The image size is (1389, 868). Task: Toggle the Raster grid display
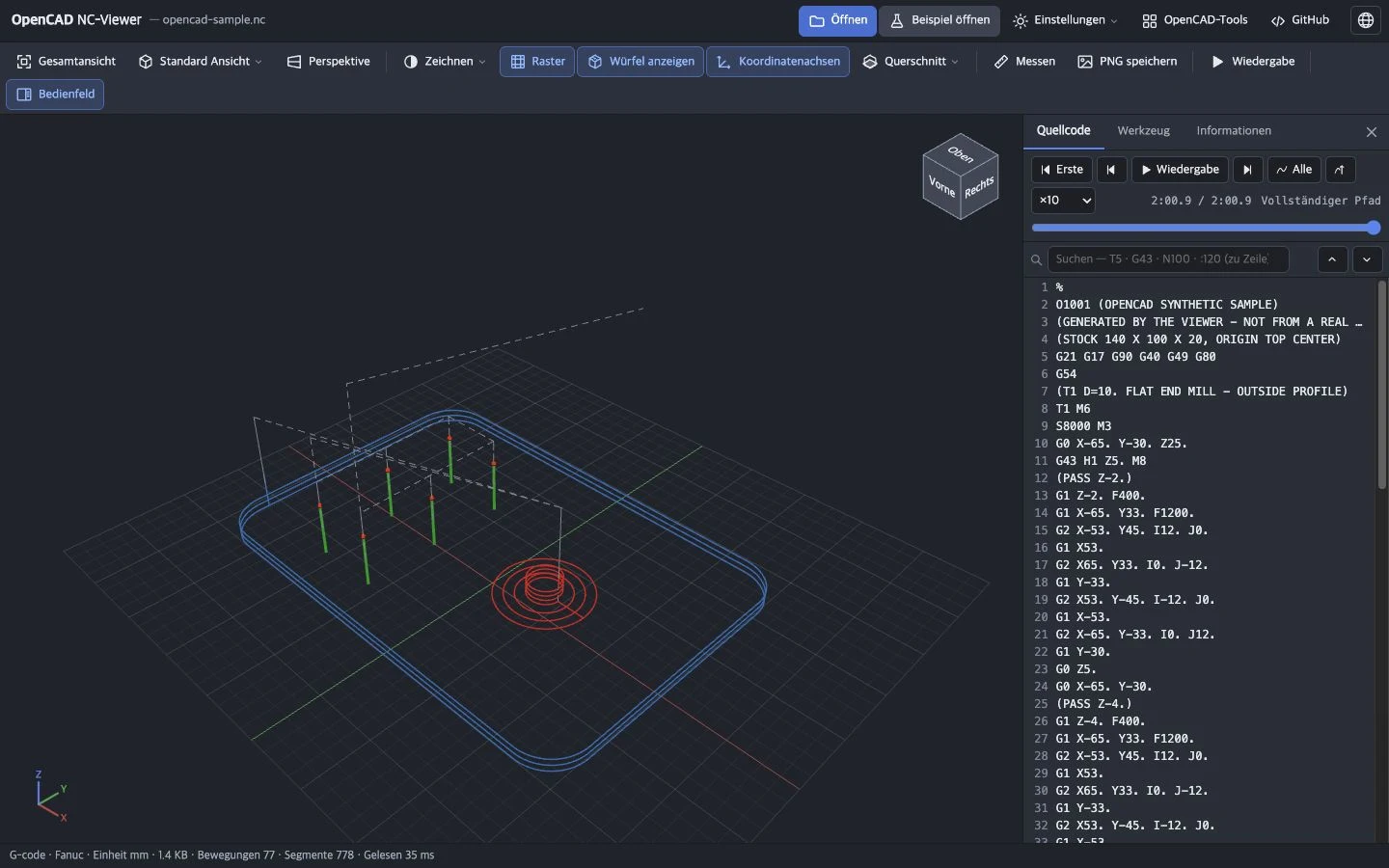(537, 62)
